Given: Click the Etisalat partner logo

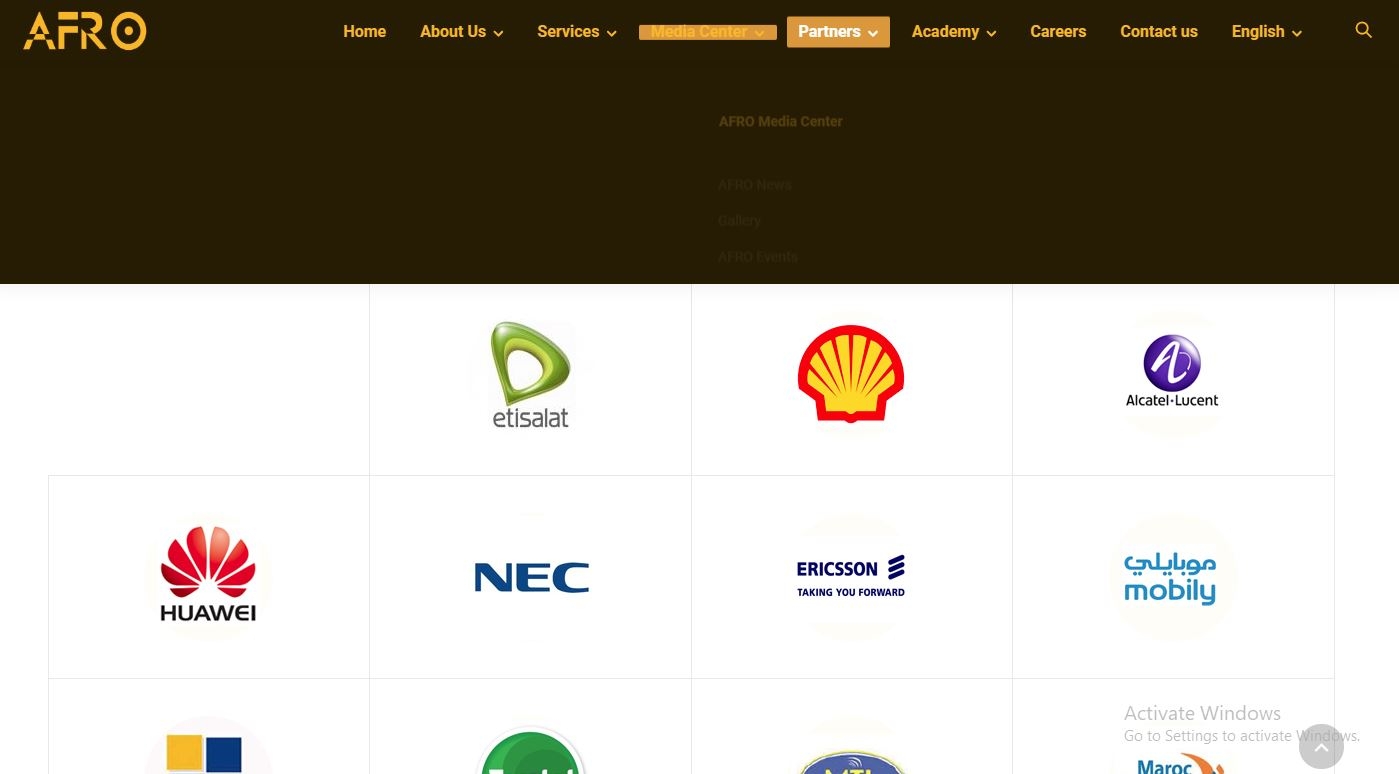Looking at the screenshot, I should coord(530,375).
